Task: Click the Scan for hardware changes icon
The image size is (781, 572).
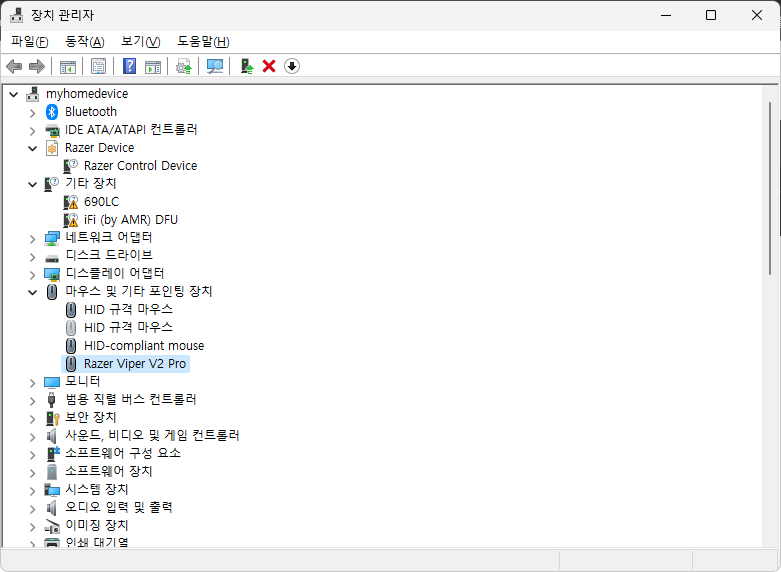Action: 215,66
